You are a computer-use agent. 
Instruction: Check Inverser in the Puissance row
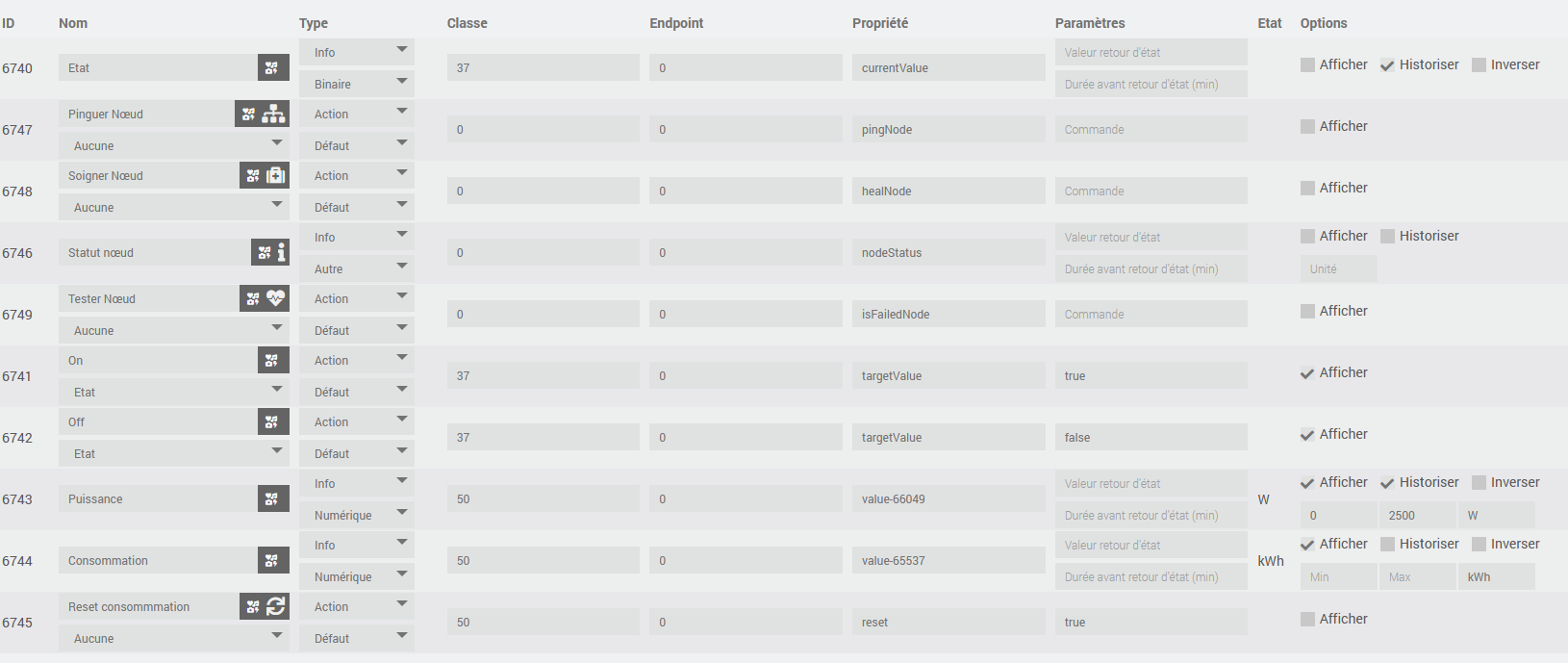click(x=1479, y=483)
